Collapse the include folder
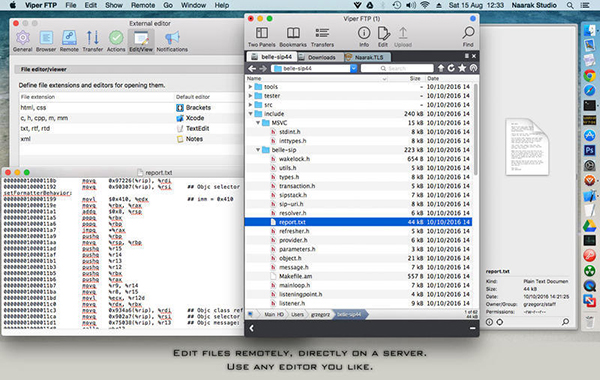 pyautogui.click(x=250, y=114)
